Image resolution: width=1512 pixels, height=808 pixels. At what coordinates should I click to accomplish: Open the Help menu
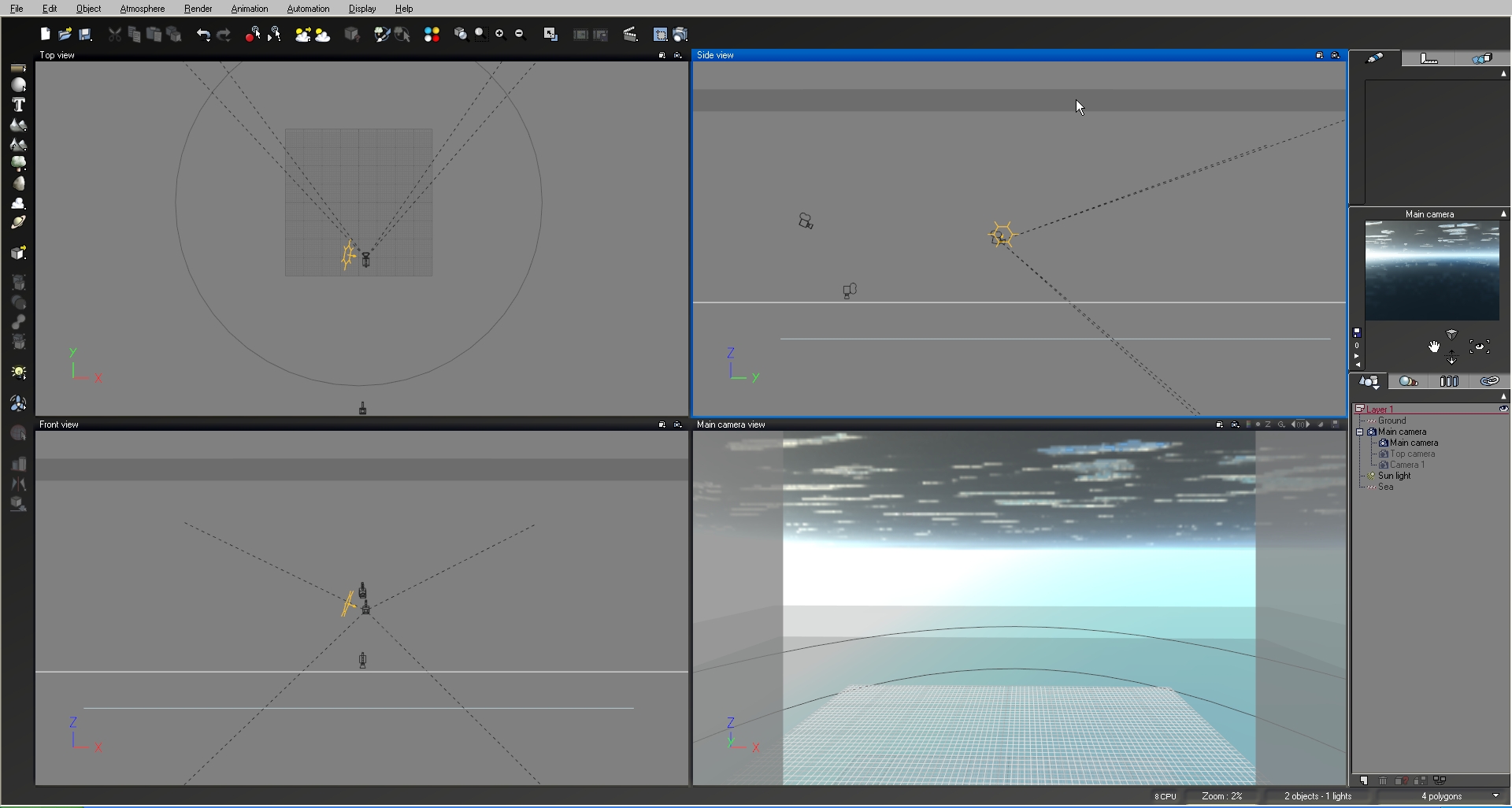(404, 9)
